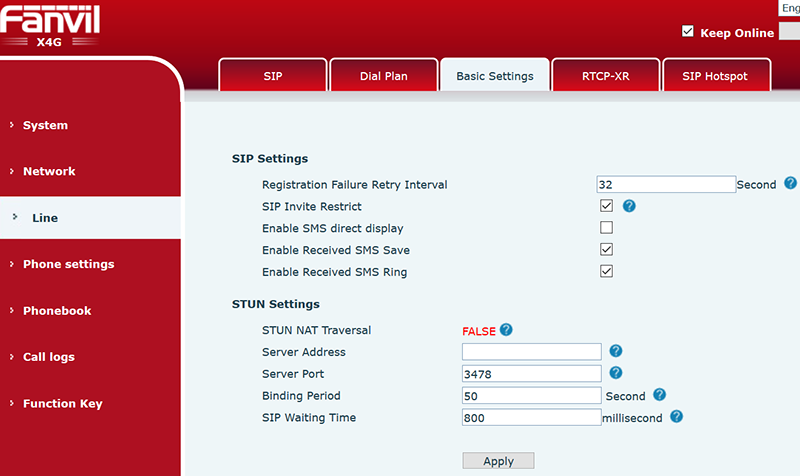Expand Call logs in sidebar
800x476 pixels.
pos(48,357)
